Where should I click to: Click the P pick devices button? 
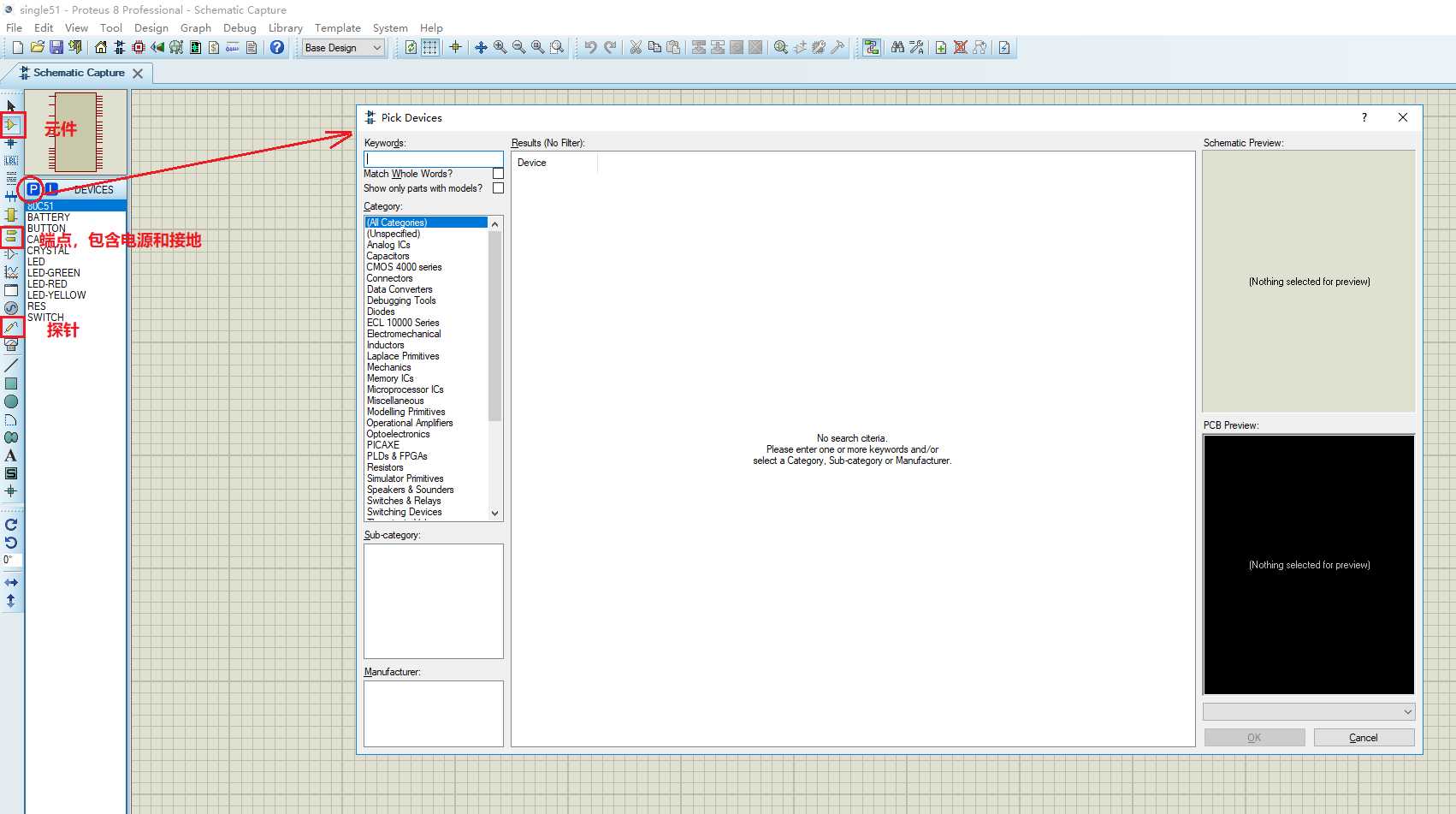pyautogui.click(x=33, y=189)
